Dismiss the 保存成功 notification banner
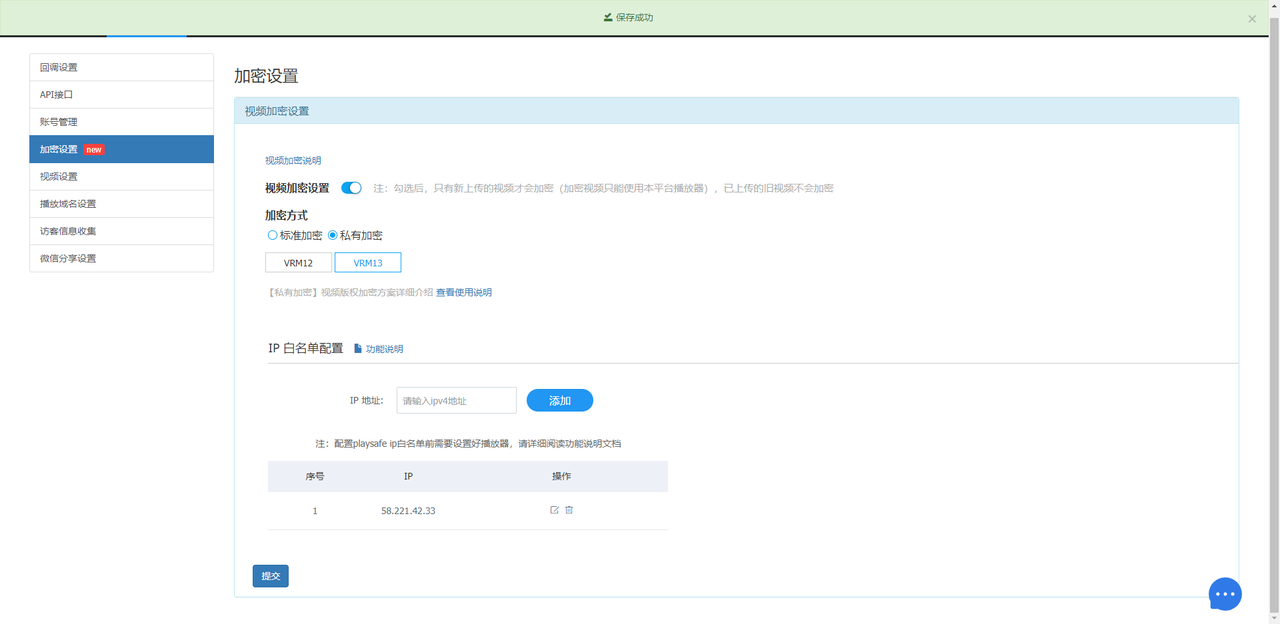The height and width of the screenshot is (624, 1280). click(x=1252, y=18)
